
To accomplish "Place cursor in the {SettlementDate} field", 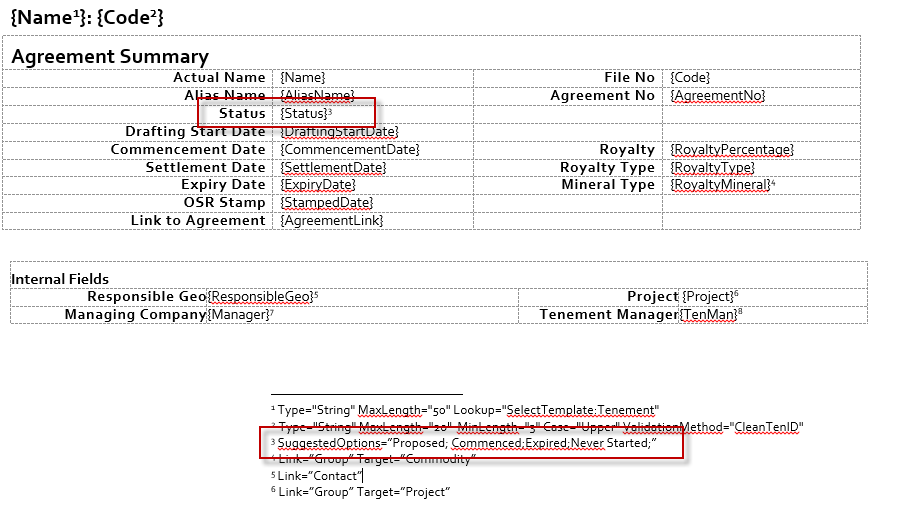I will [x=333, y=168].
